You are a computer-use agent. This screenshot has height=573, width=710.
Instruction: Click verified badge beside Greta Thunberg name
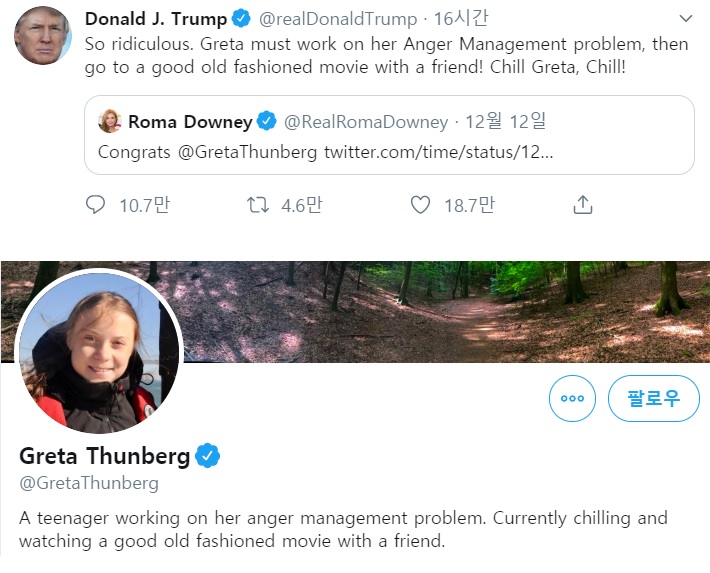(x=208, y=456)
